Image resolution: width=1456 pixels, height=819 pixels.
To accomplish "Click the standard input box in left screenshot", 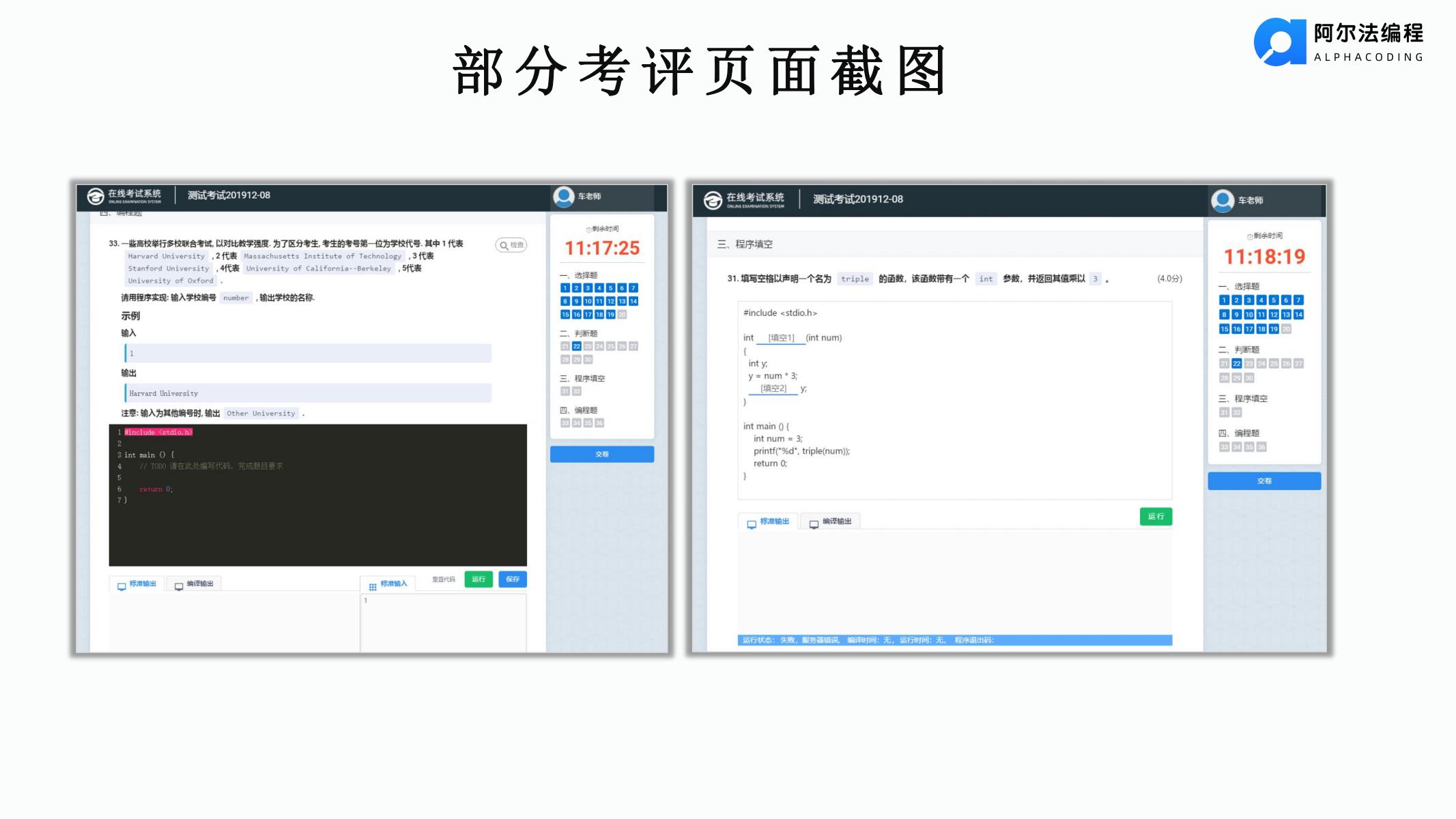I will pyautogui.click(x=444, y=622).
